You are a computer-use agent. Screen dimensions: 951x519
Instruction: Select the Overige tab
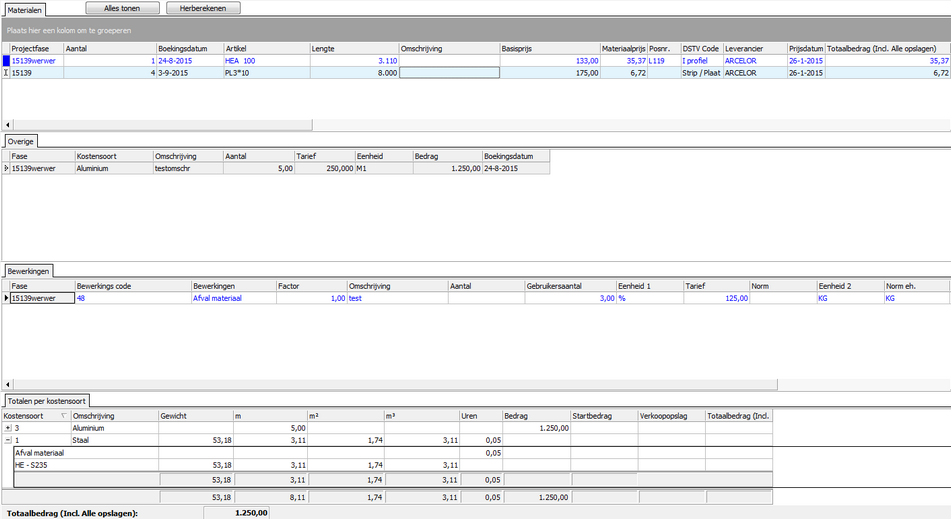tap(21, 141)
